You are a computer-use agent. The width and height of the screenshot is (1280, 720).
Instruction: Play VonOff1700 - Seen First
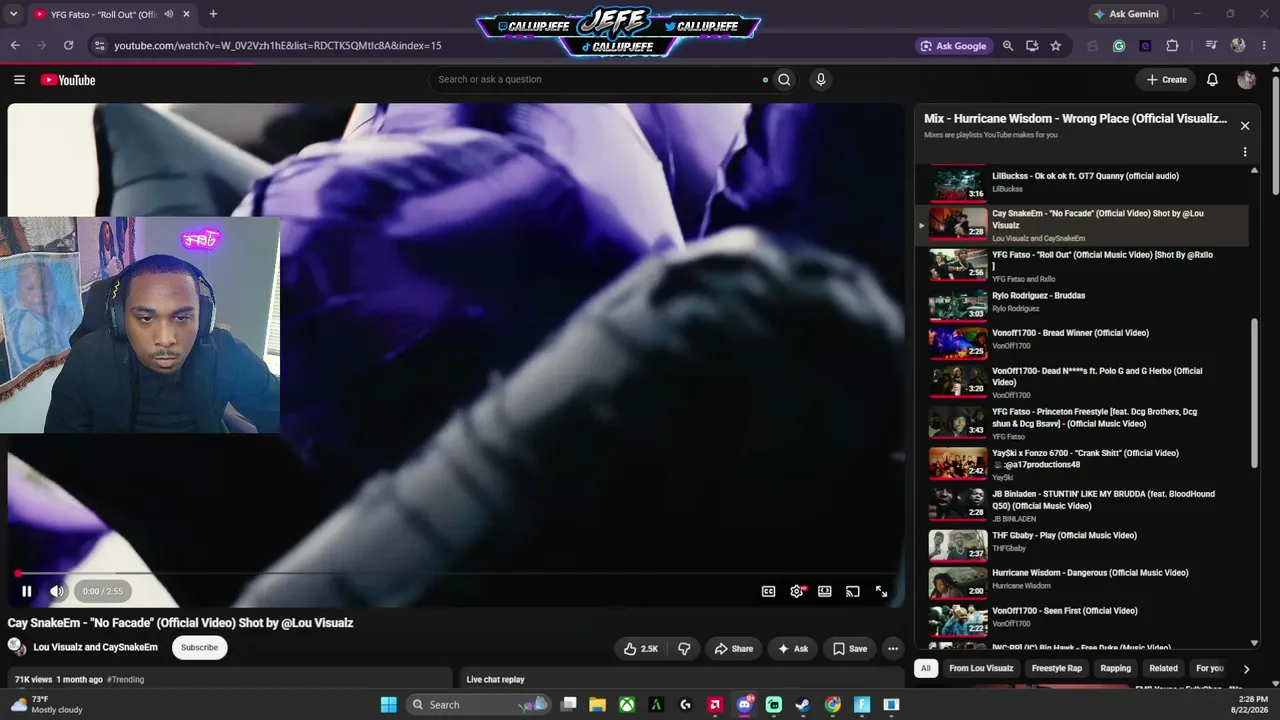[1082, 620]
